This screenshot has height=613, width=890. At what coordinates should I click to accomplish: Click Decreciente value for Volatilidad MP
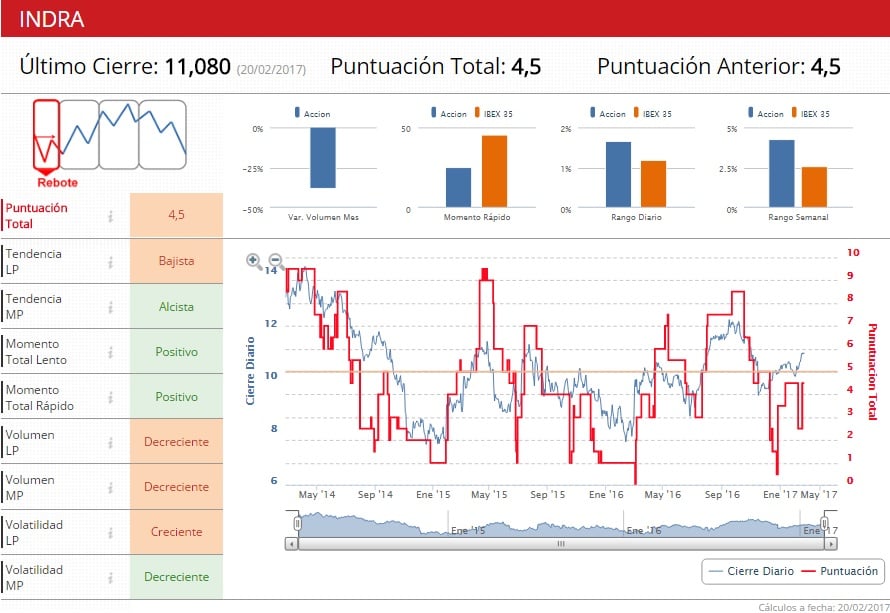pos(177,577)
